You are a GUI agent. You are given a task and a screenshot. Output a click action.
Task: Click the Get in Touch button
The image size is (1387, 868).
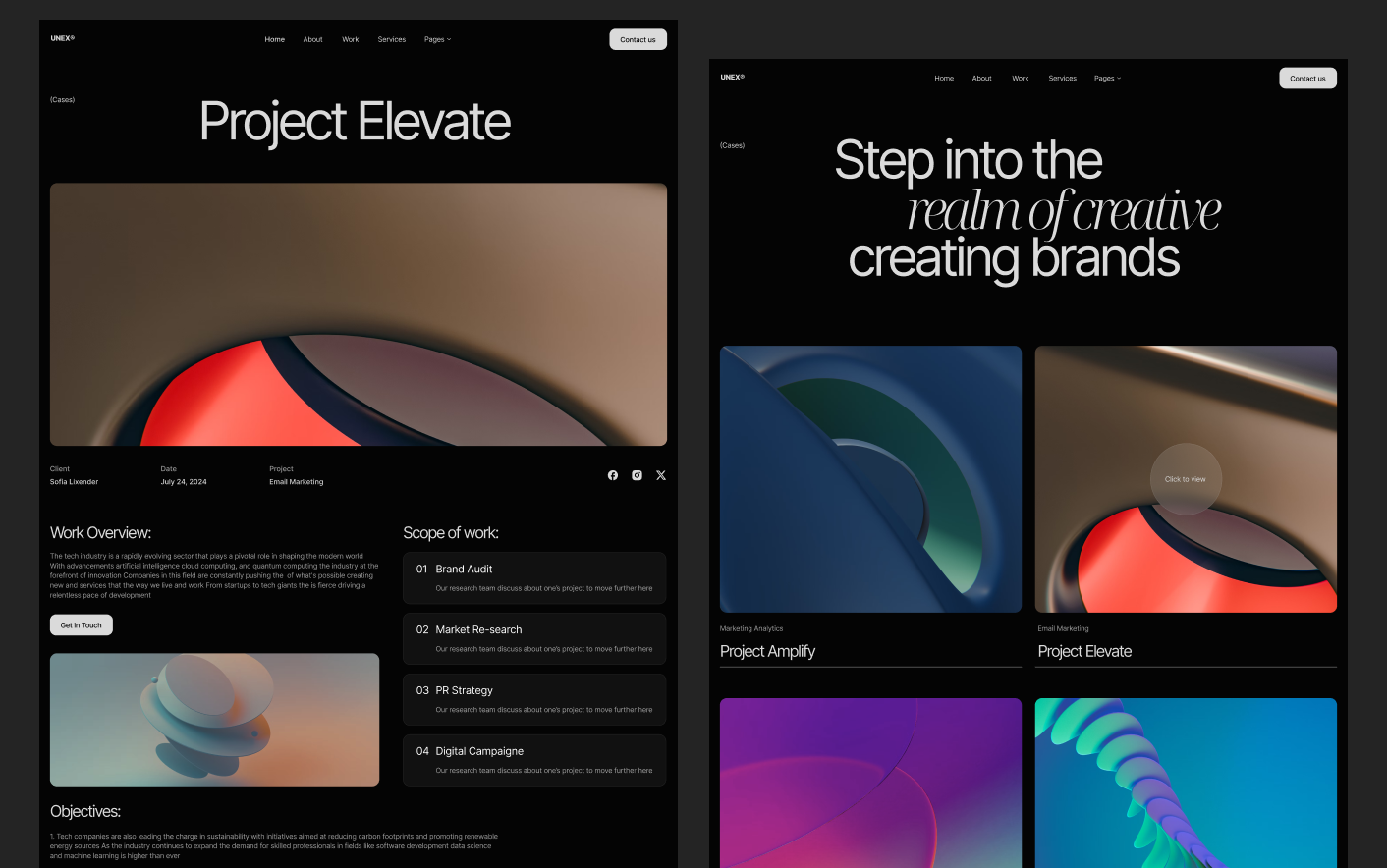pos(82,625)
